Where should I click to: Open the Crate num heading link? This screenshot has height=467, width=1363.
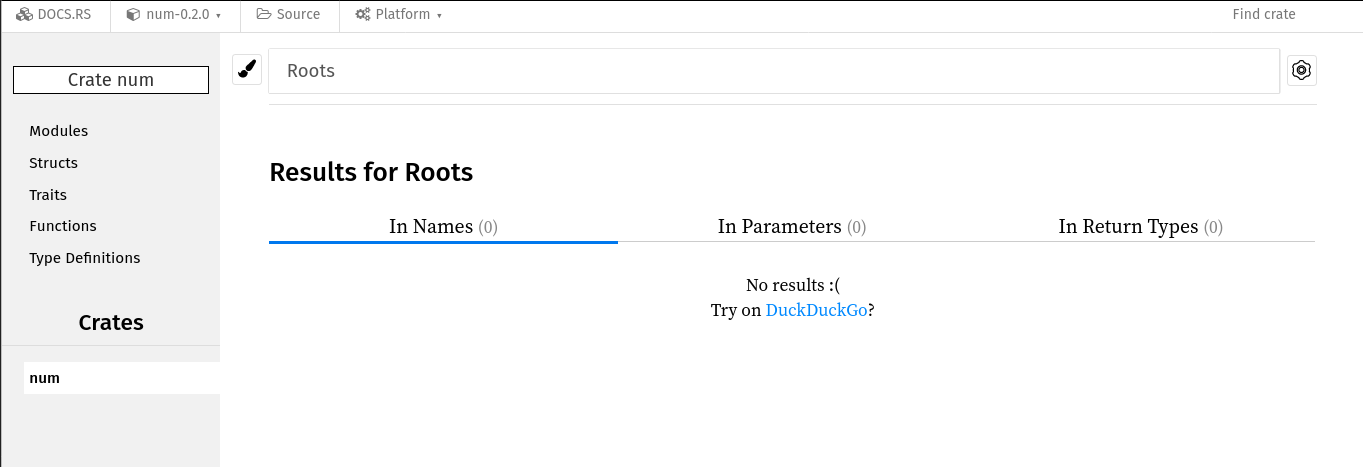tap(111, 80)
